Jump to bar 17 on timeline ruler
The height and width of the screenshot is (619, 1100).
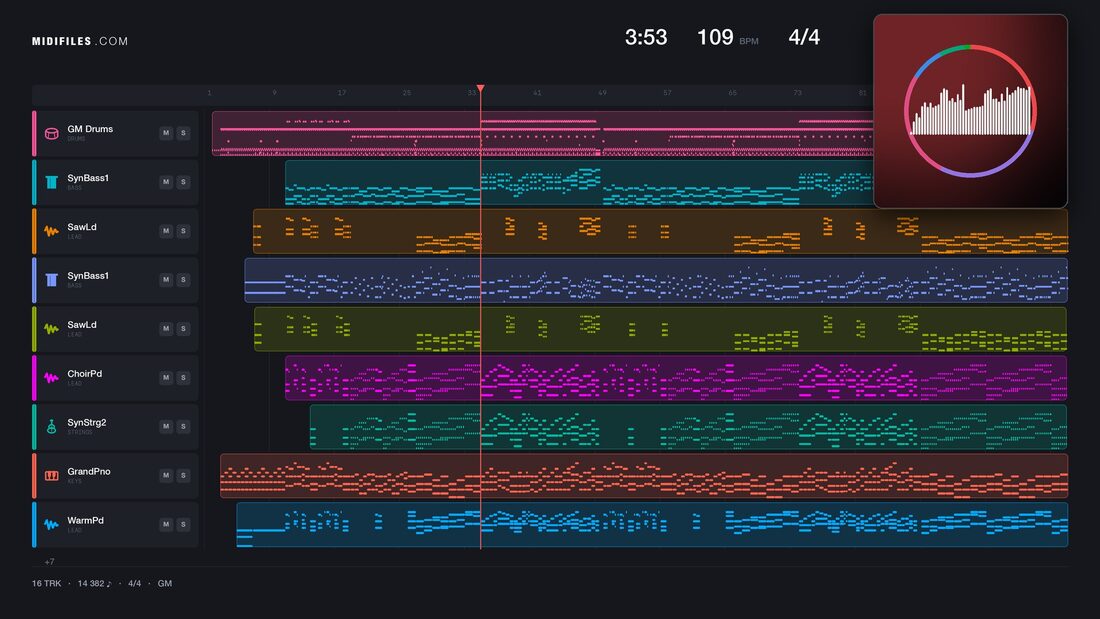[x=342, y=93]
